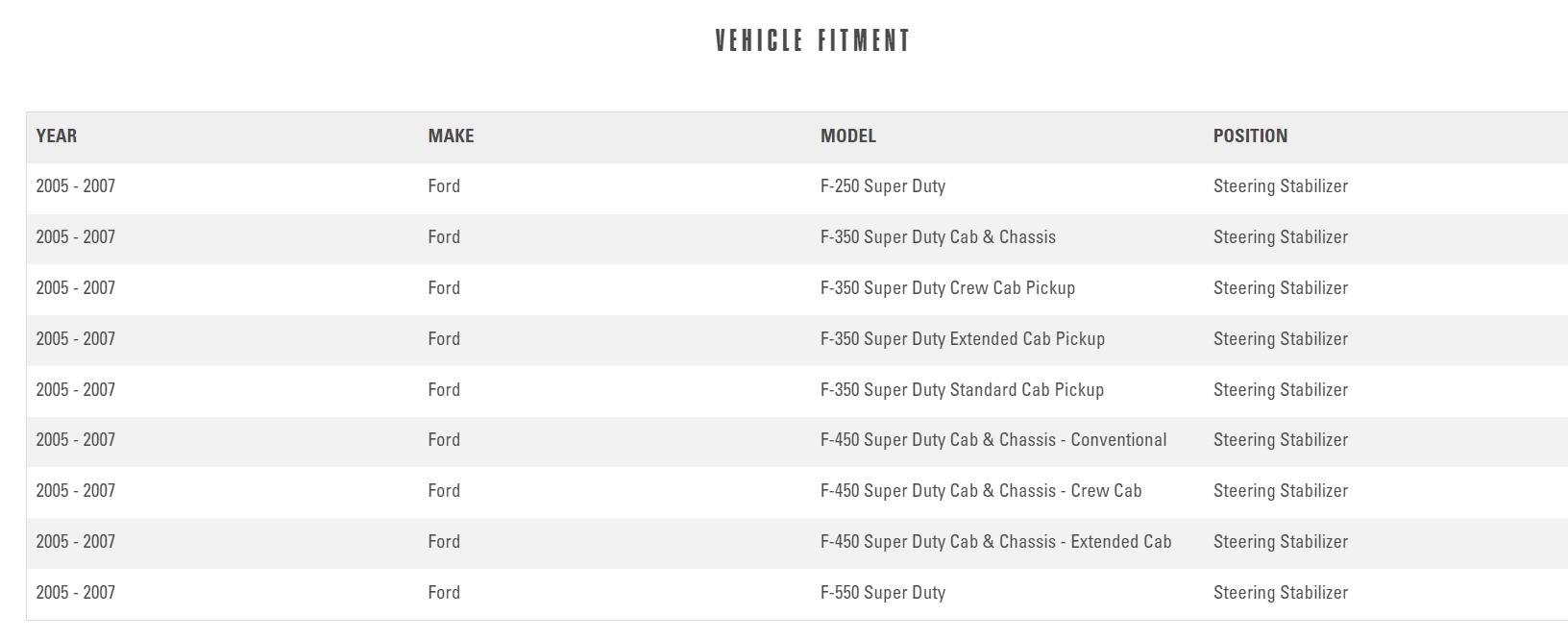1568x640 pixels.
Task: Click the Vehicle Fitment heading
Action: click(x=812, y=40)
